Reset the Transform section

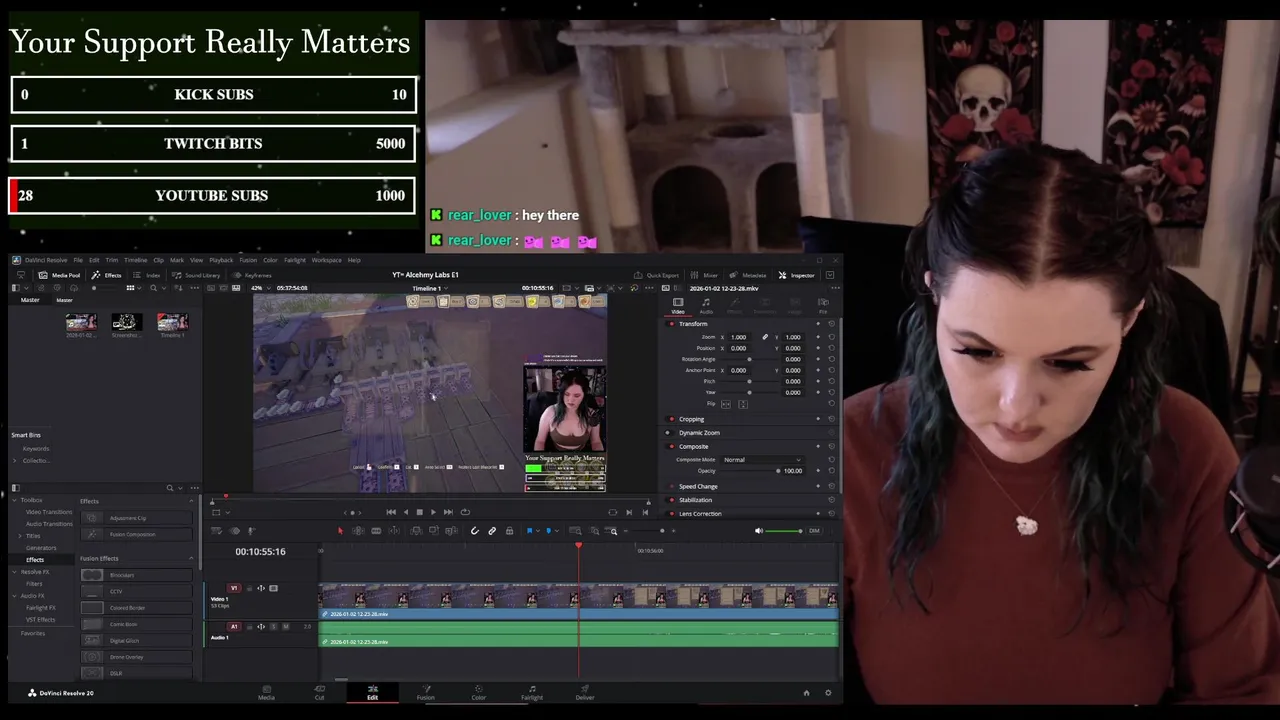click(x=831, y=324)
